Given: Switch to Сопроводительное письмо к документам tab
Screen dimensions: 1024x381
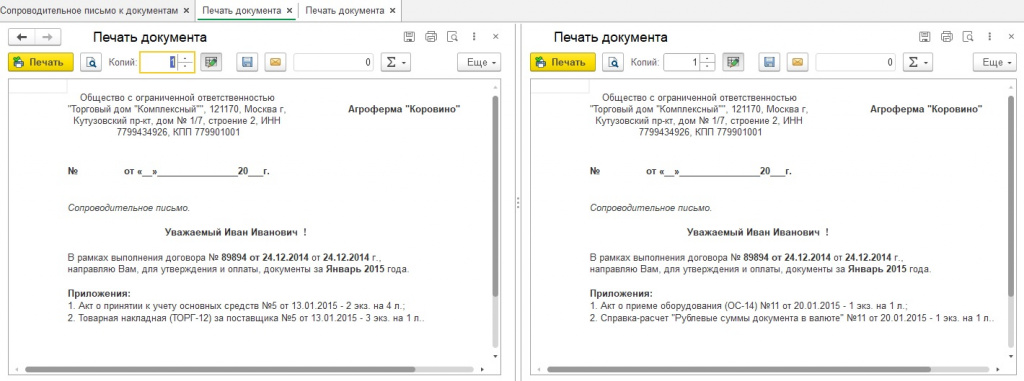Looking at the screenshot, I should [89, 10].
